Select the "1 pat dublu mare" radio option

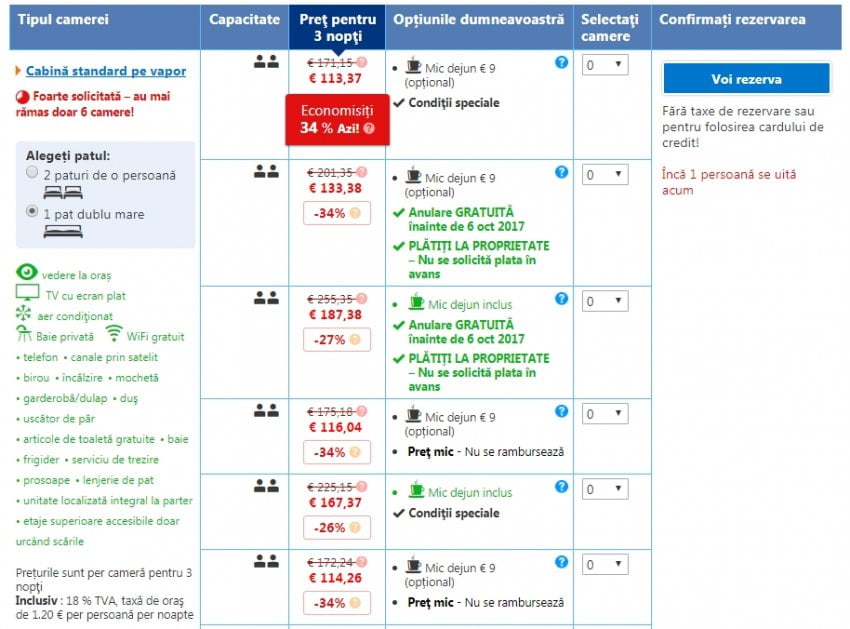[x=31, y=212]
